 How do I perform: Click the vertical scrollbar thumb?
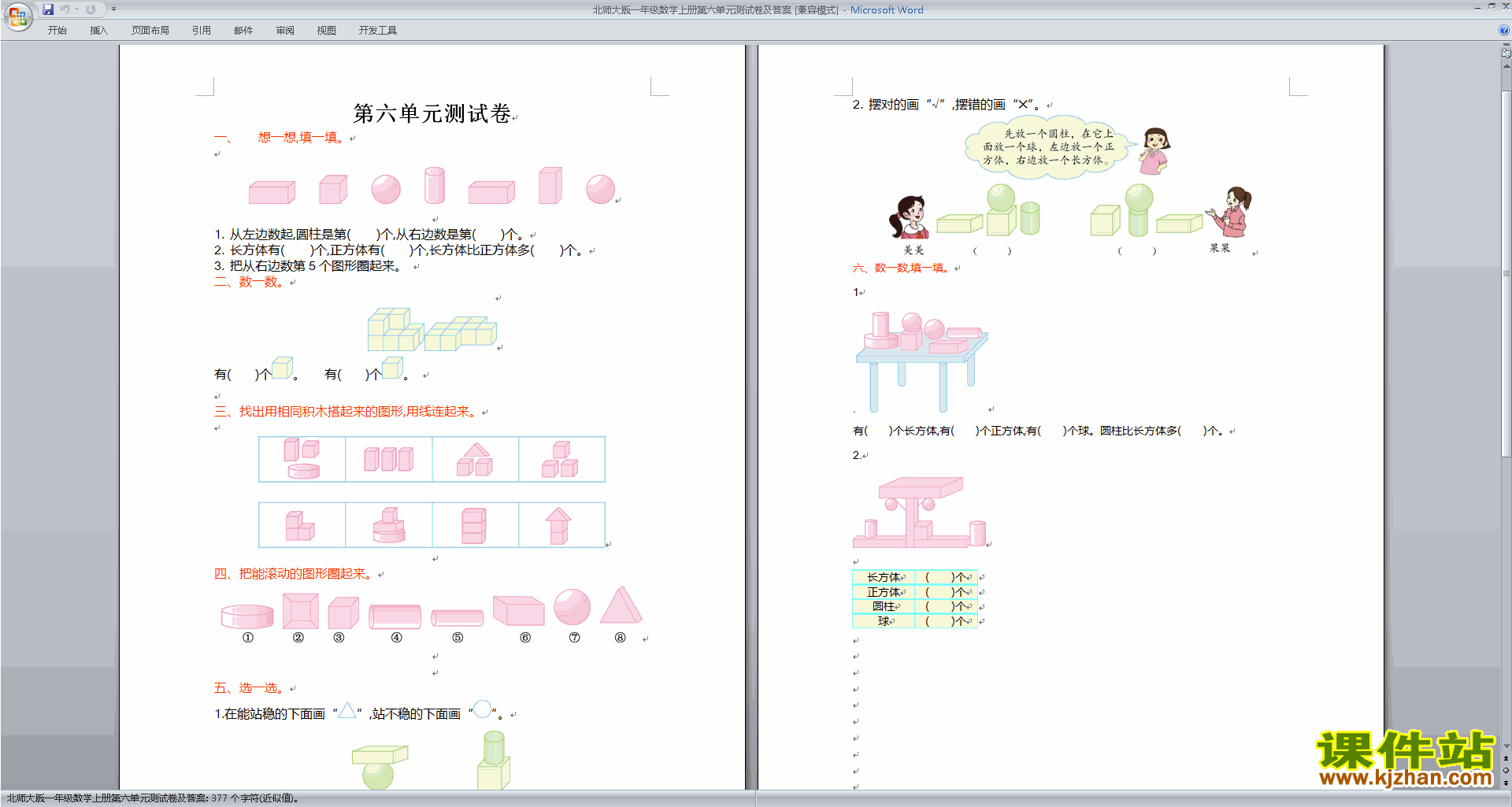pyautogui.click(x=1506, y=273)
